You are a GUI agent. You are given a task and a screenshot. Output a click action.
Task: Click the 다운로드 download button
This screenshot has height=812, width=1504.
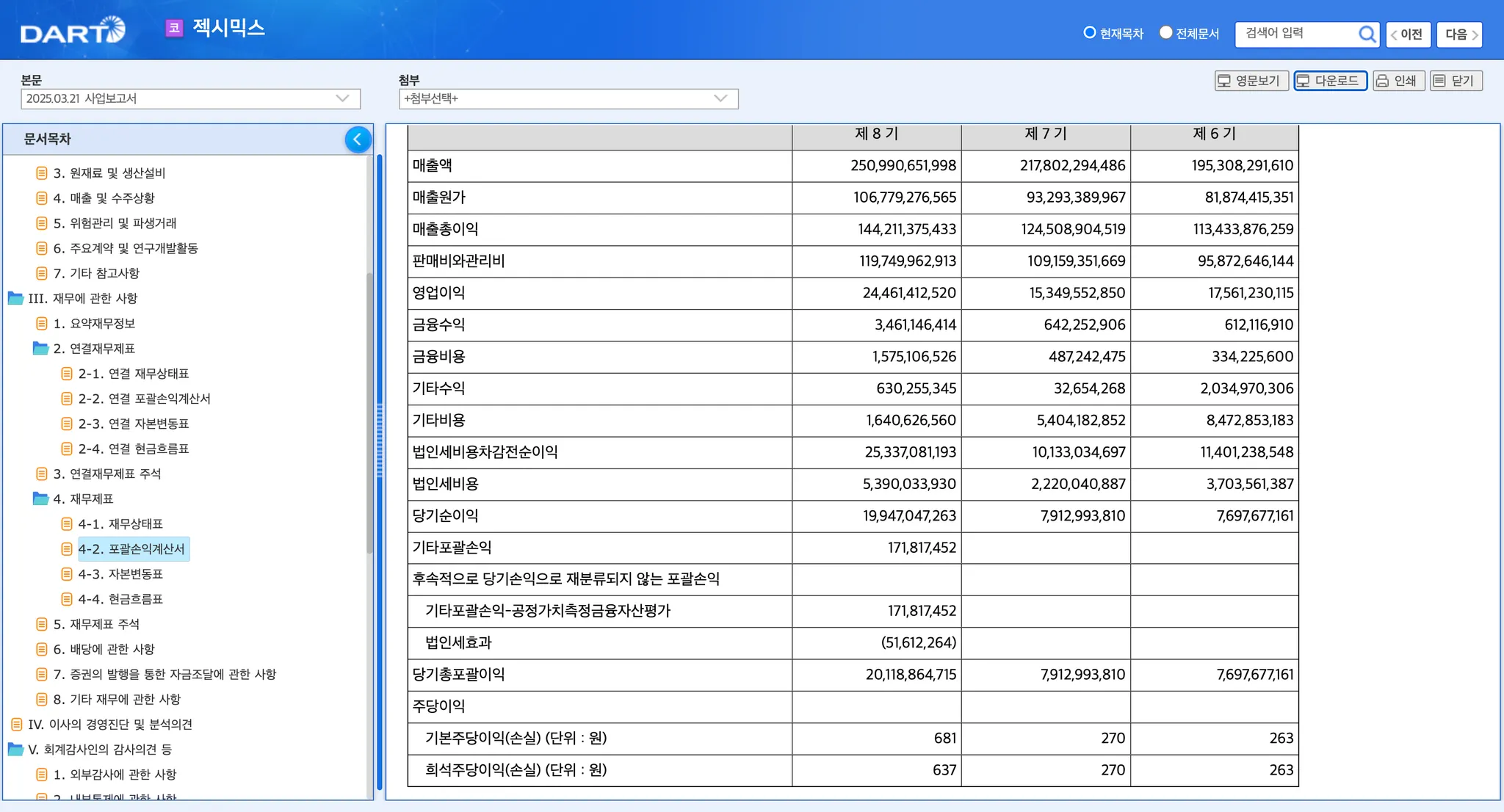[x=1330, y=81]
